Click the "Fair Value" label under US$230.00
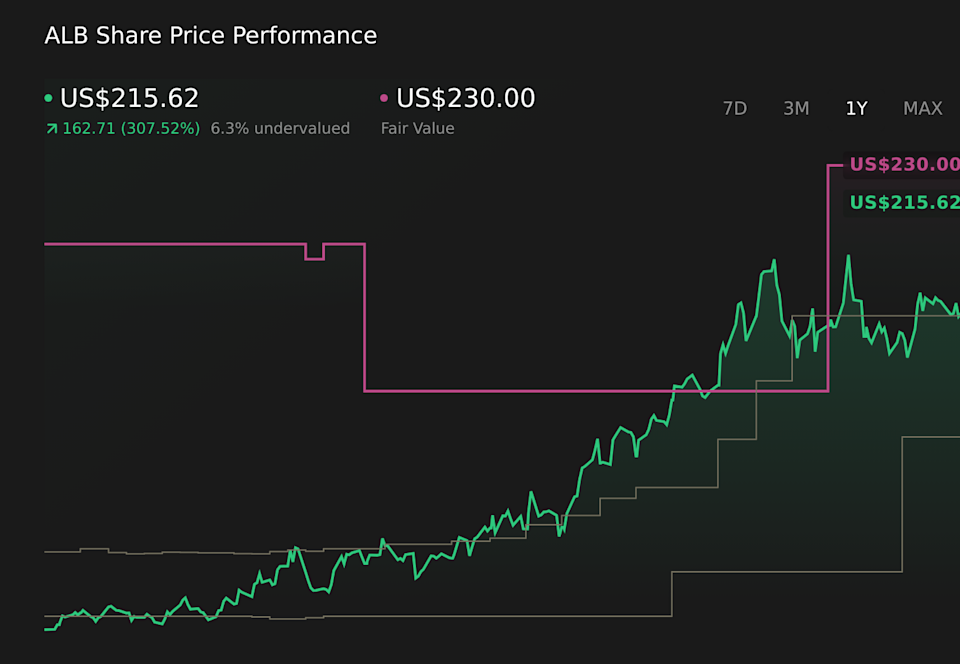This screenshot has width=960, height=664. (x=417, y=129)
